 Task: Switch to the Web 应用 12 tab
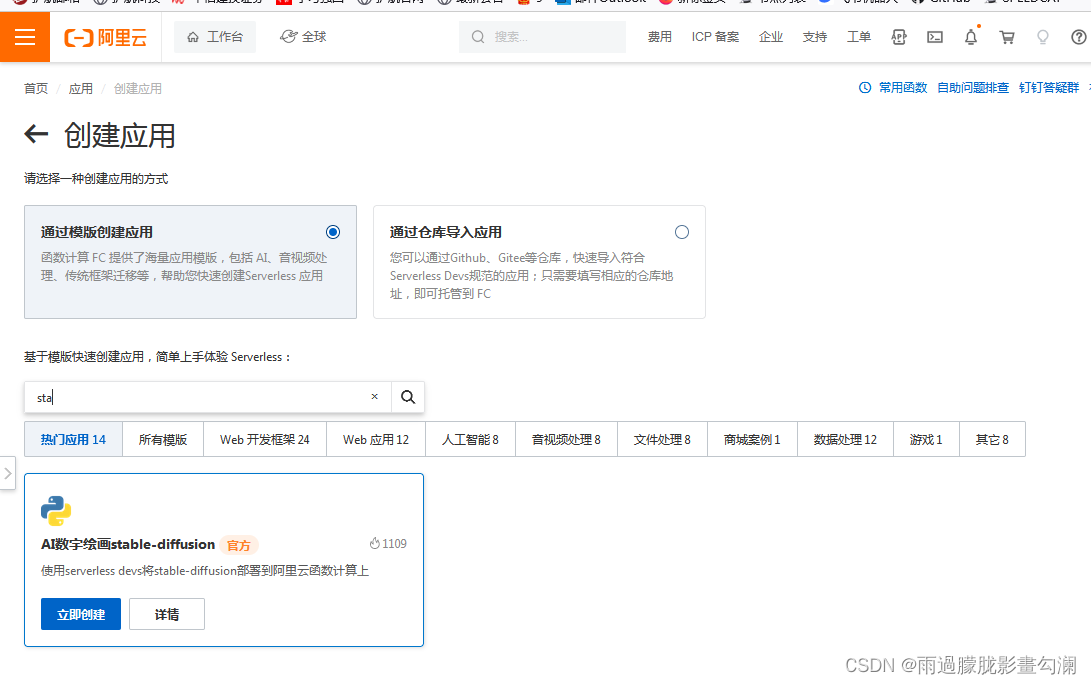point(376,439)
